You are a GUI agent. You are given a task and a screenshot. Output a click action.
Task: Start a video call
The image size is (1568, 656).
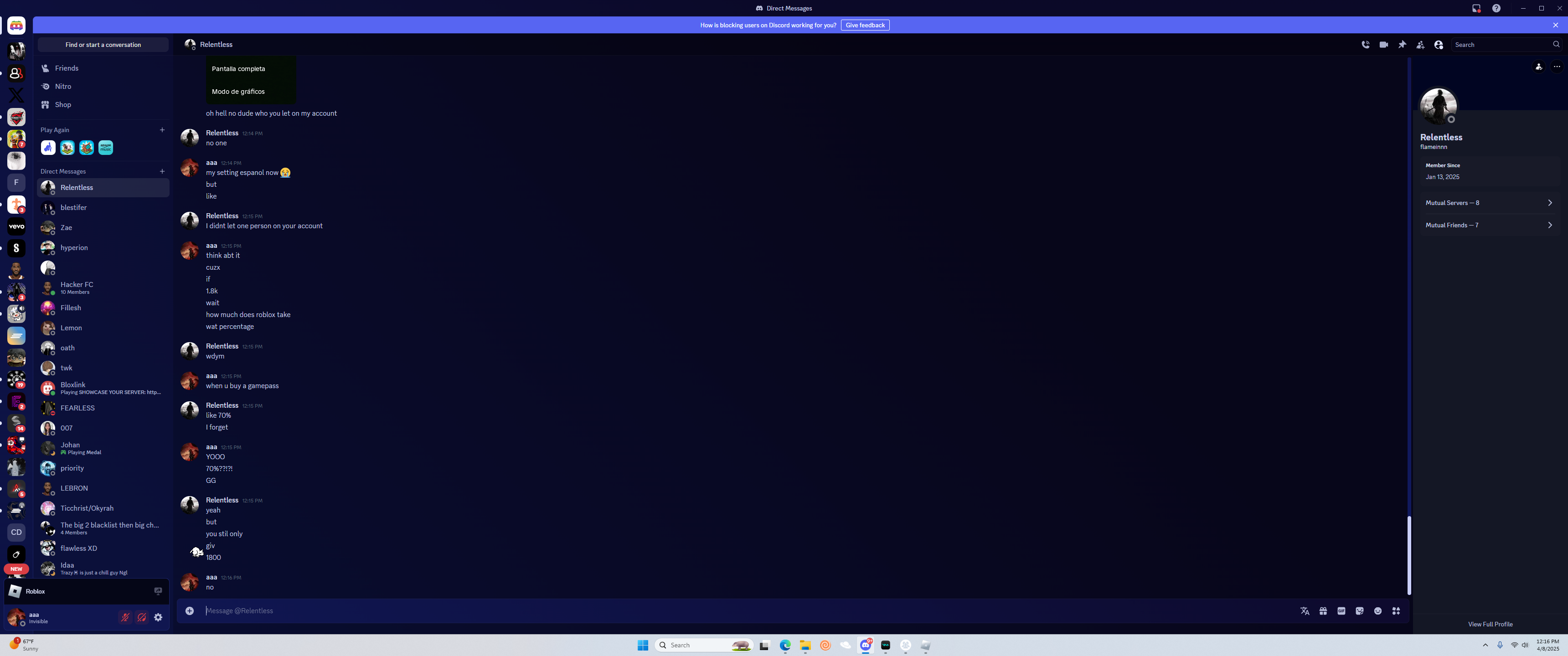click(1383, 45)
